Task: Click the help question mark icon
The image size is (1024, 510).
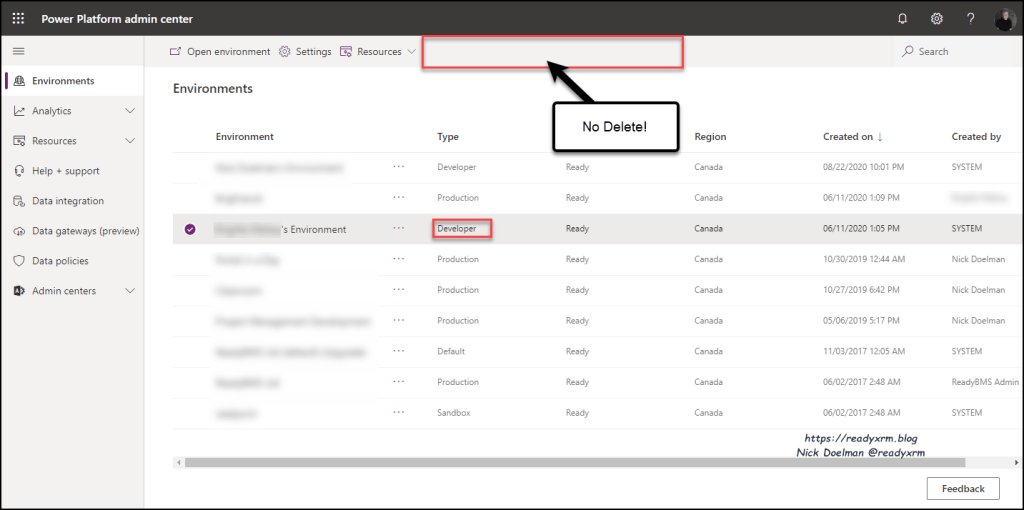Action: click(970, 19)
